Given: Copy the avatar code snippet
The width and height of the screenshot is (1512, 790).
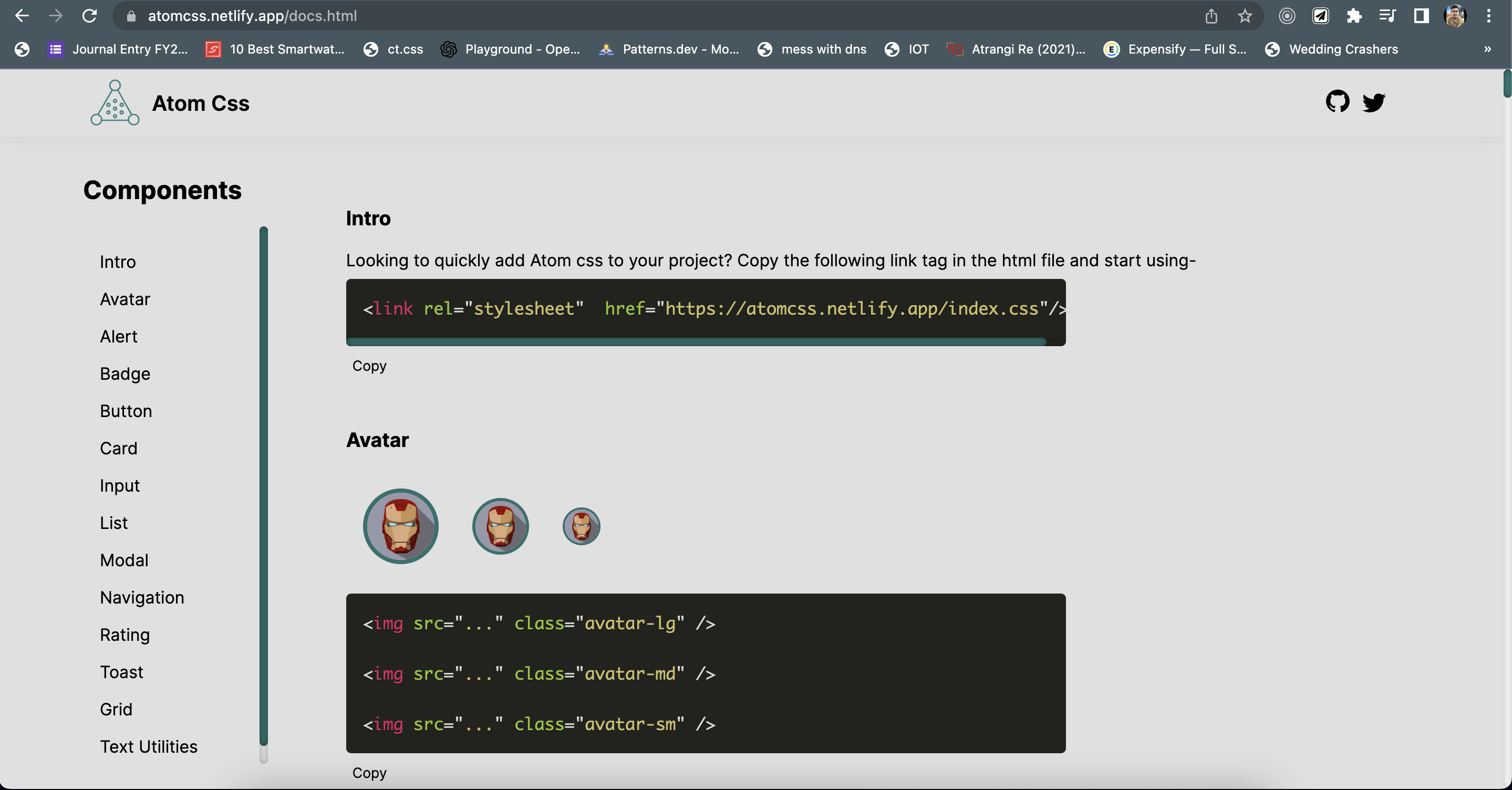Looking at the screenshot, I should (x=369, y=772).
